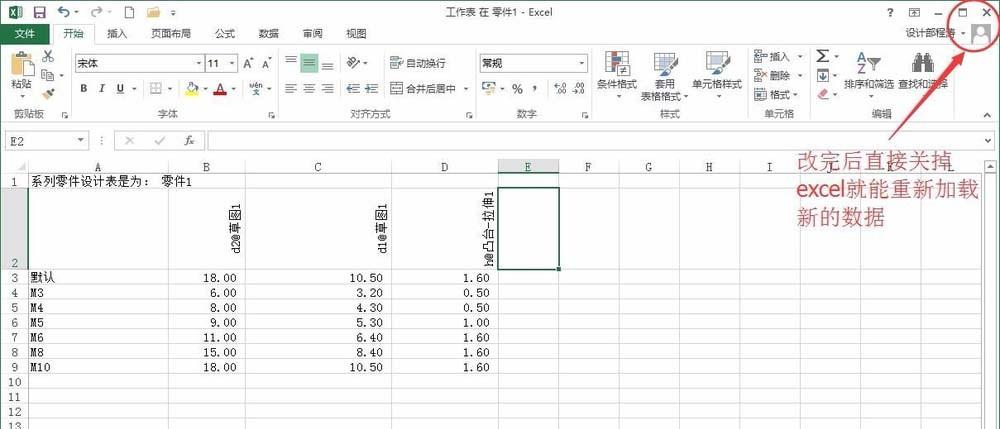Apply comma style number format
The image size is (1000, 429).
[535, 89]
